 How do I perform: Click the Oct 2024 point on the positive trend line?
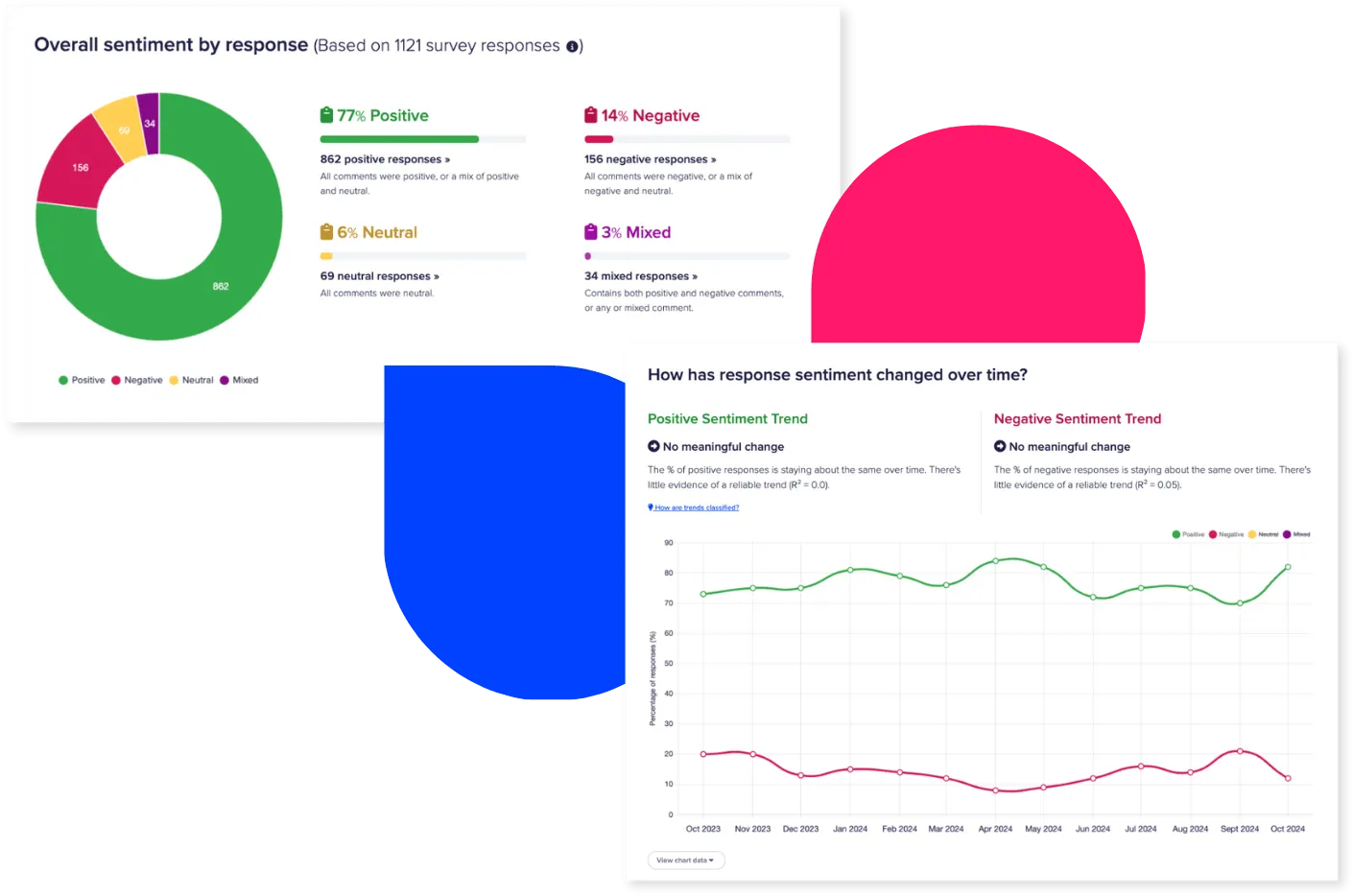[x=1287, y=567]
